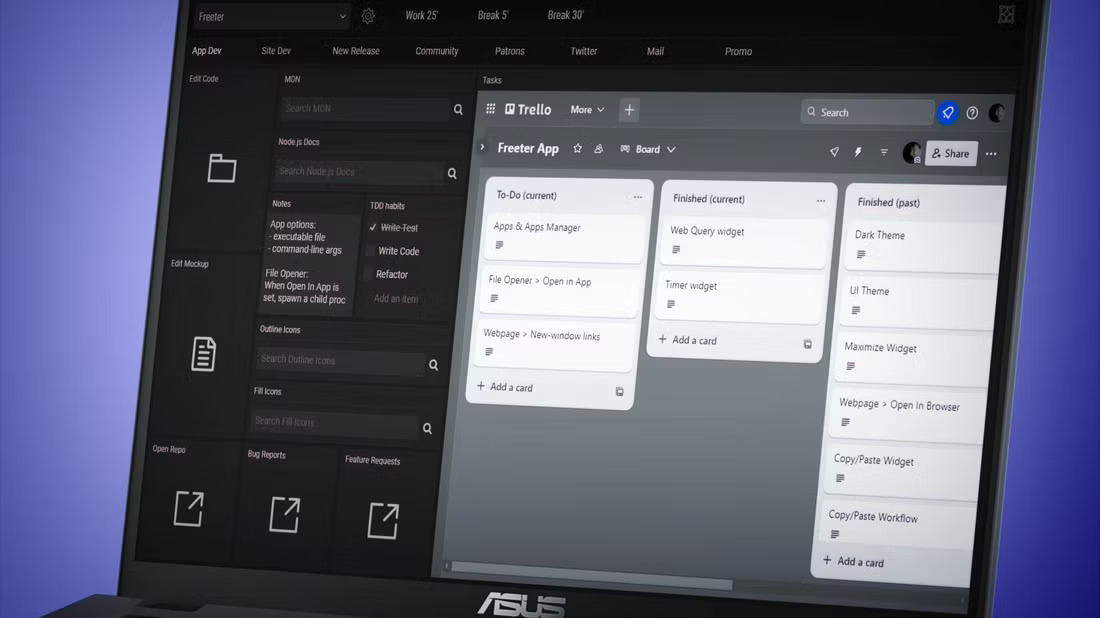Start the Work 25' timer
This screenshot has width=1100, height=618.
tap(422, 15)
